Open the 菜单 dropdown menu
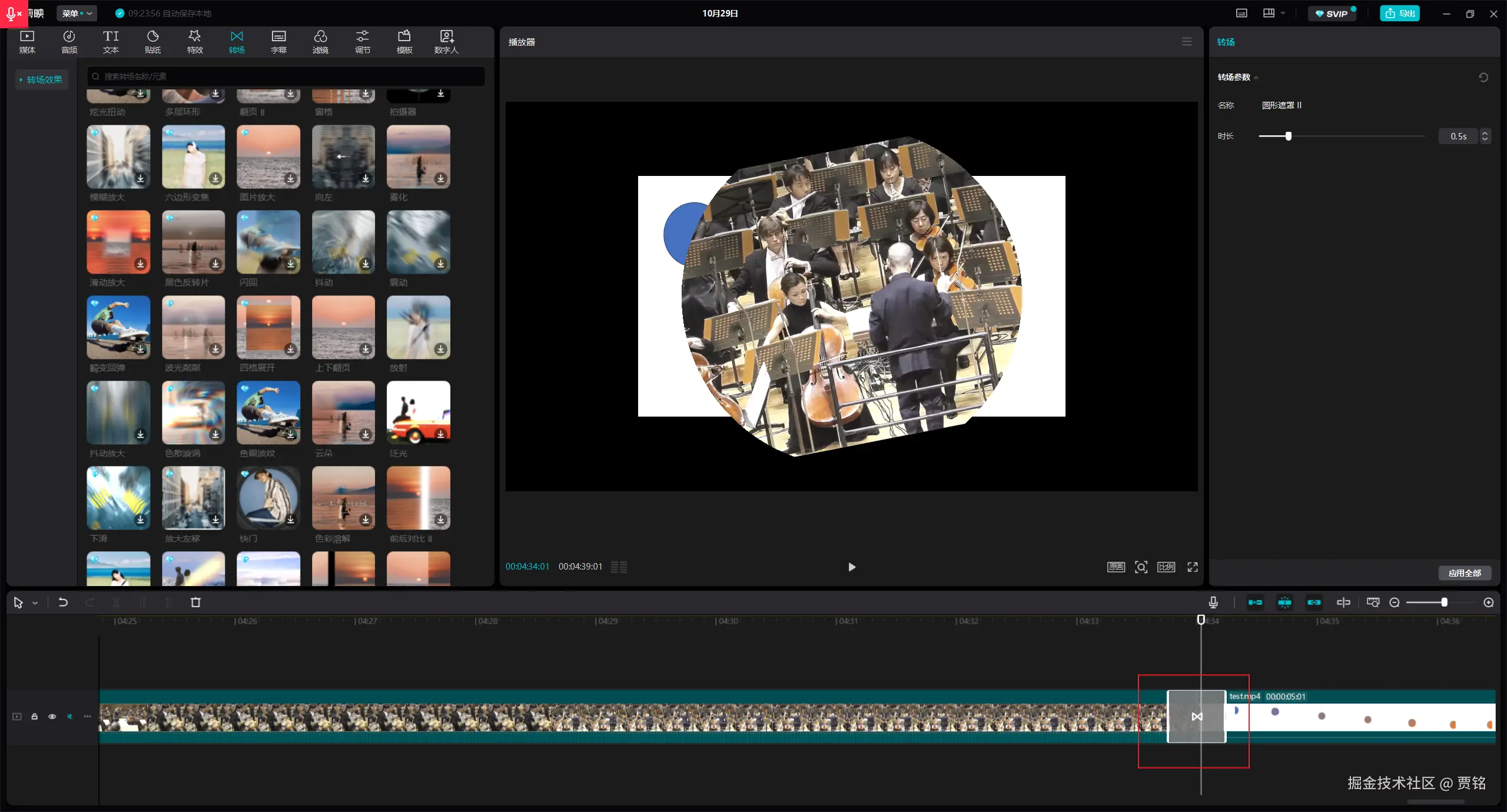The image size is (1507, 812). [77, 13]
